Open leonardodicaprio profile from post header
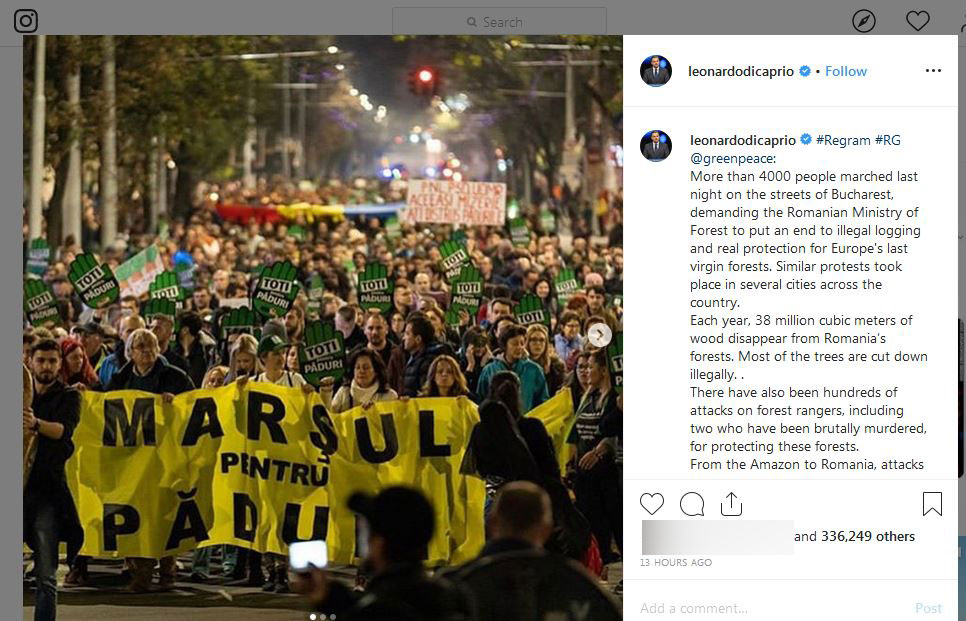The width and height of the screenshot is (966, 621). [x=741, y=71]
